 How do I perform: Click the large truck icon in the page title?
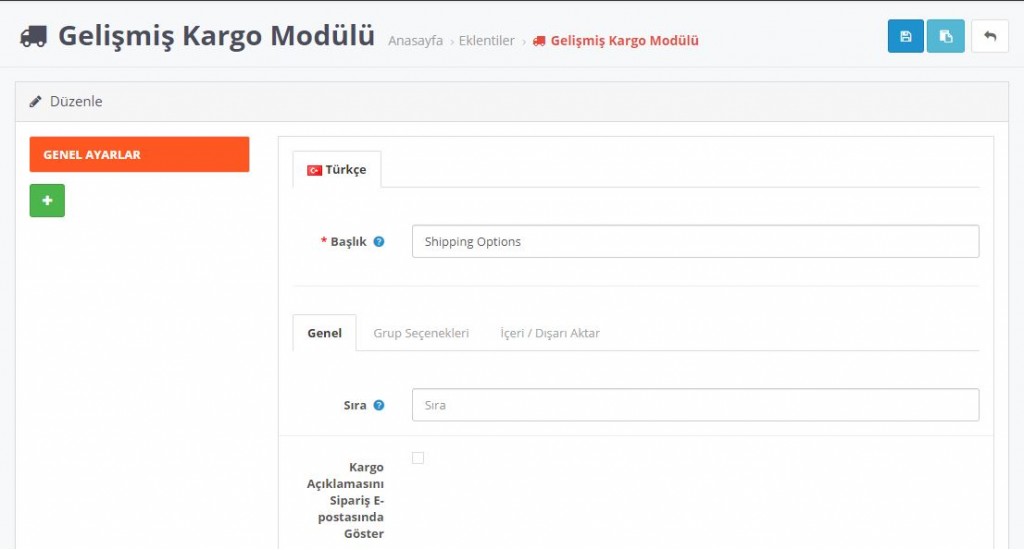pos(34,36)
